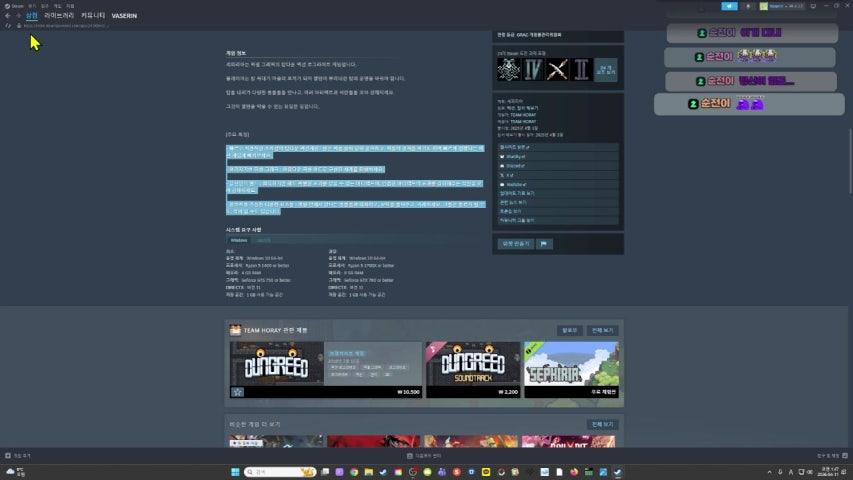
Task: Click the microphone icon in the system tray
Action: [x=780, y=472]
